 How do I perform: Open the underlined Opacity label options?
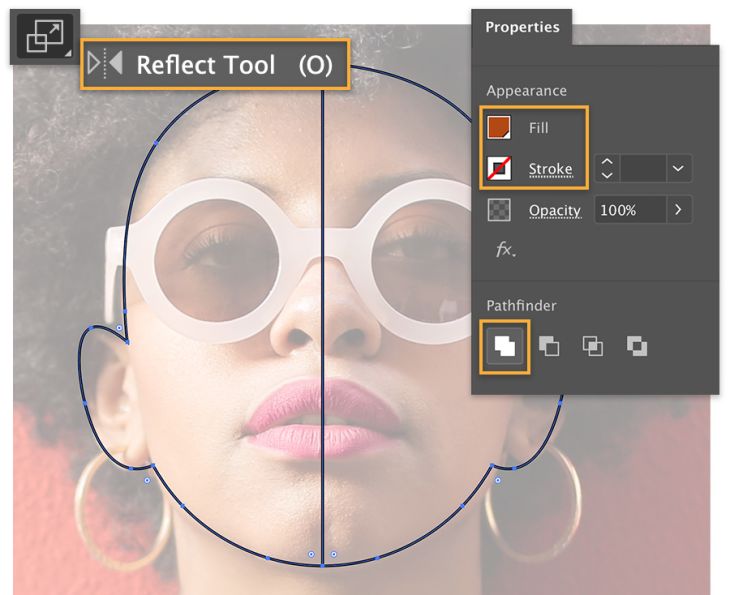pyautogui.click(x=554, y=210)
